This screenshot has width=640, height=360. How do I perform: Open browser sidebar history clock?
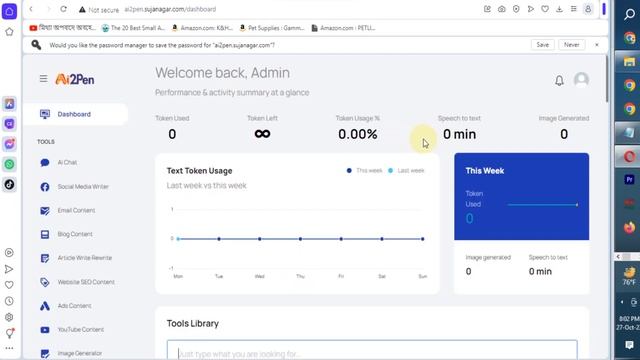click(9, 301)
